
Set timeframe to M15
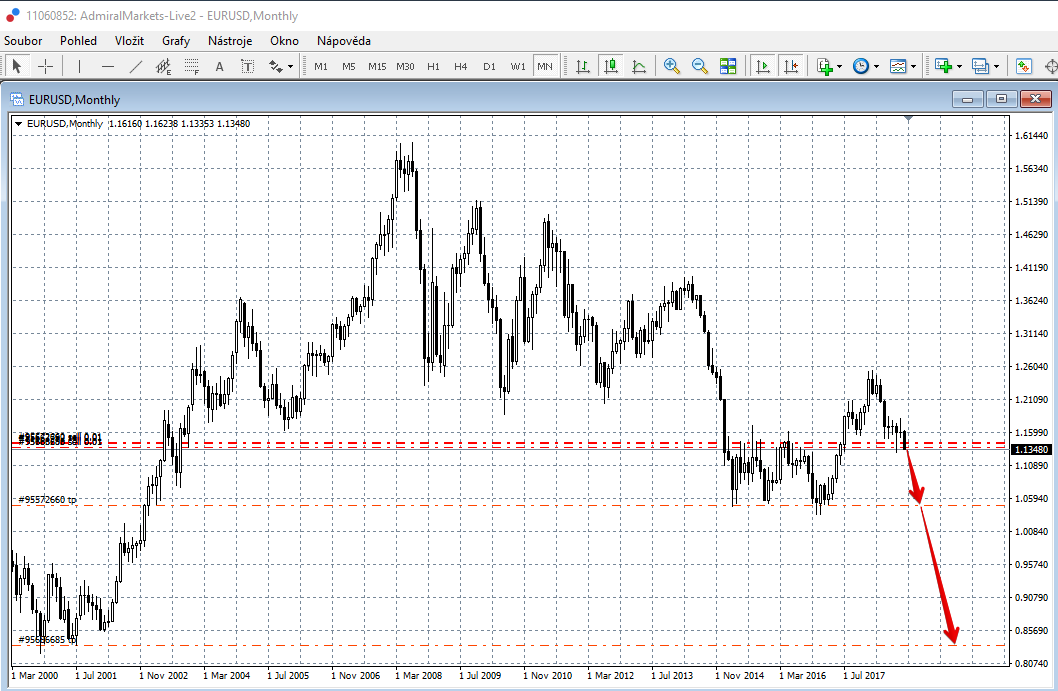click(x=377, y=66)
